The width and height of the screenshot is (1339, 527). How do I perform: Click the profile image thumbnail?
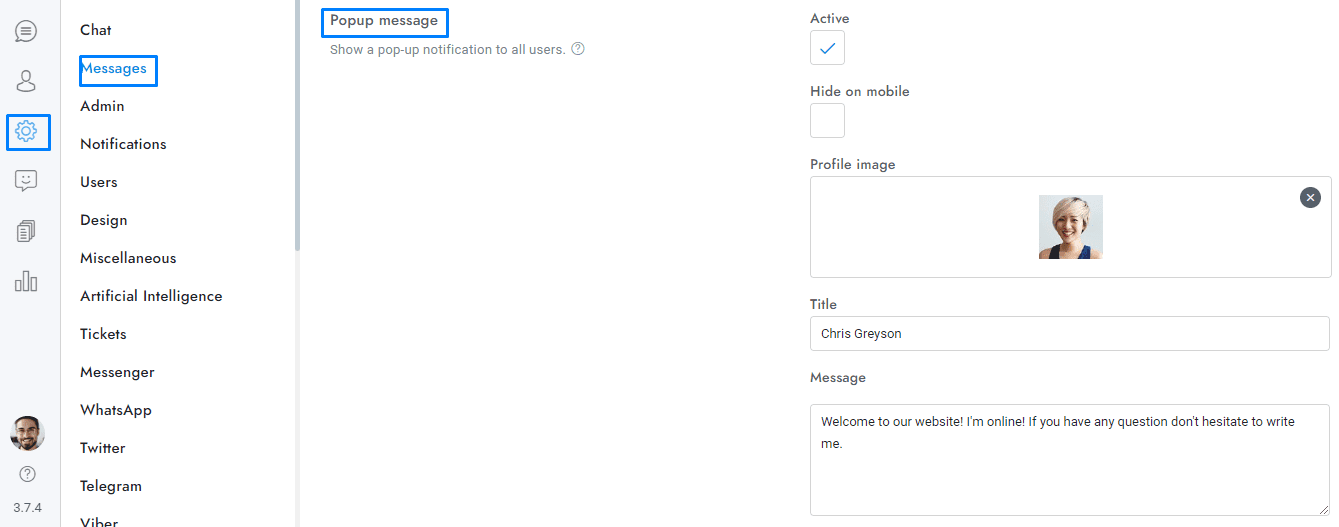pyautogui.click(x=1070, y=227)
